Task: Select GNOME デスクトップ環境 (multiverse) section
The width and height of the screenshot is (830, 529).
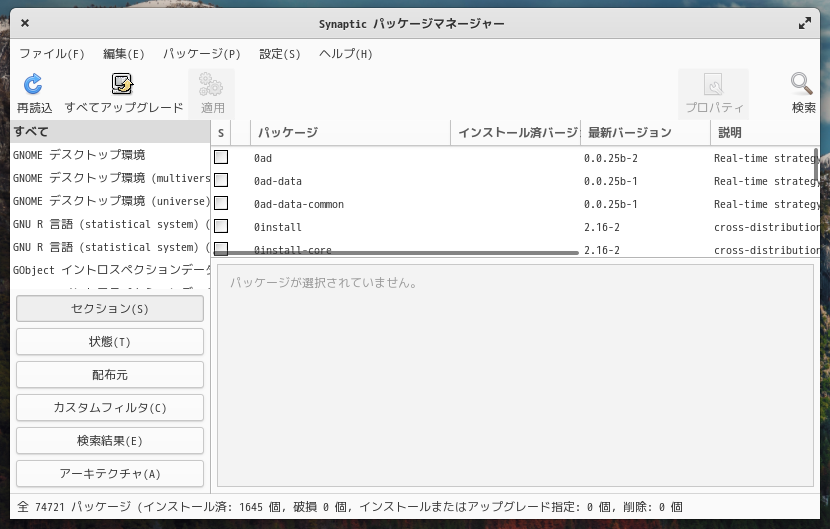Action: pos(110,178)
